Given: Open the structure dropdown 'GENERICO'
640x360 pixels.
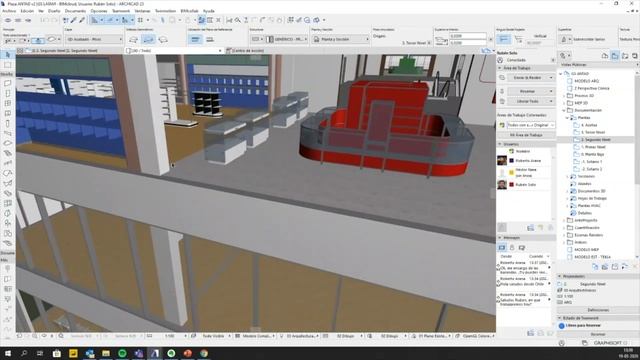Looking at the screenshot, I should tap(287, 39).
